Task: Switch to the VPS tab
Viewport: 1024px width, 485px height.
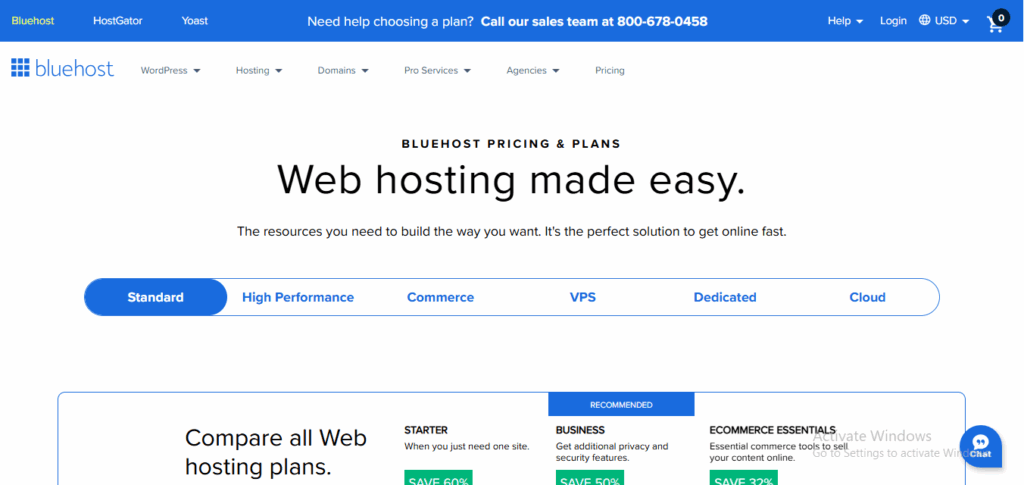Action: pyautogui.click(x=583, y=297)
